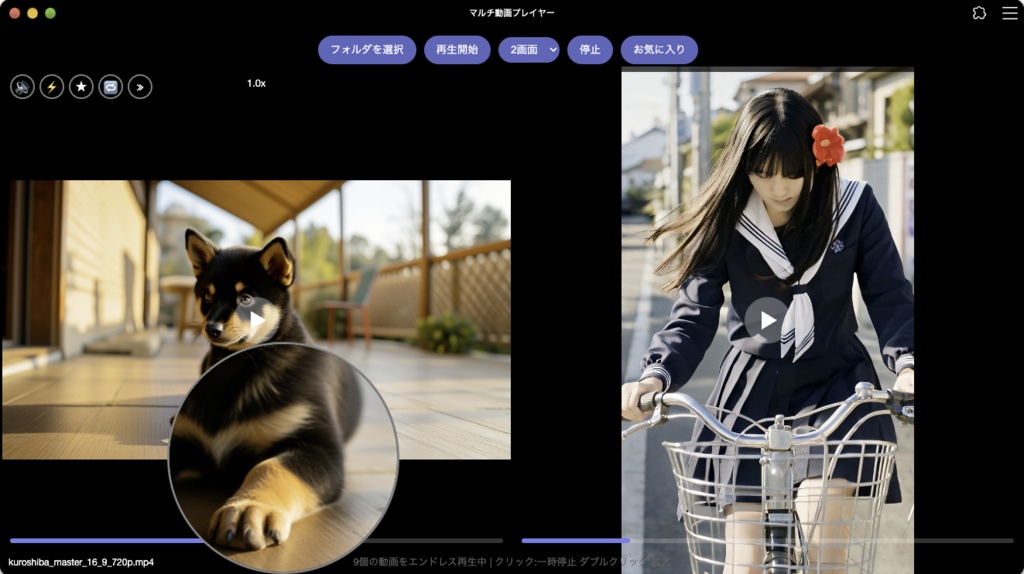This screenshot has width=1024, height=574.
Task: Click the 1.0x playback speed label
Action: click(256, 84)
